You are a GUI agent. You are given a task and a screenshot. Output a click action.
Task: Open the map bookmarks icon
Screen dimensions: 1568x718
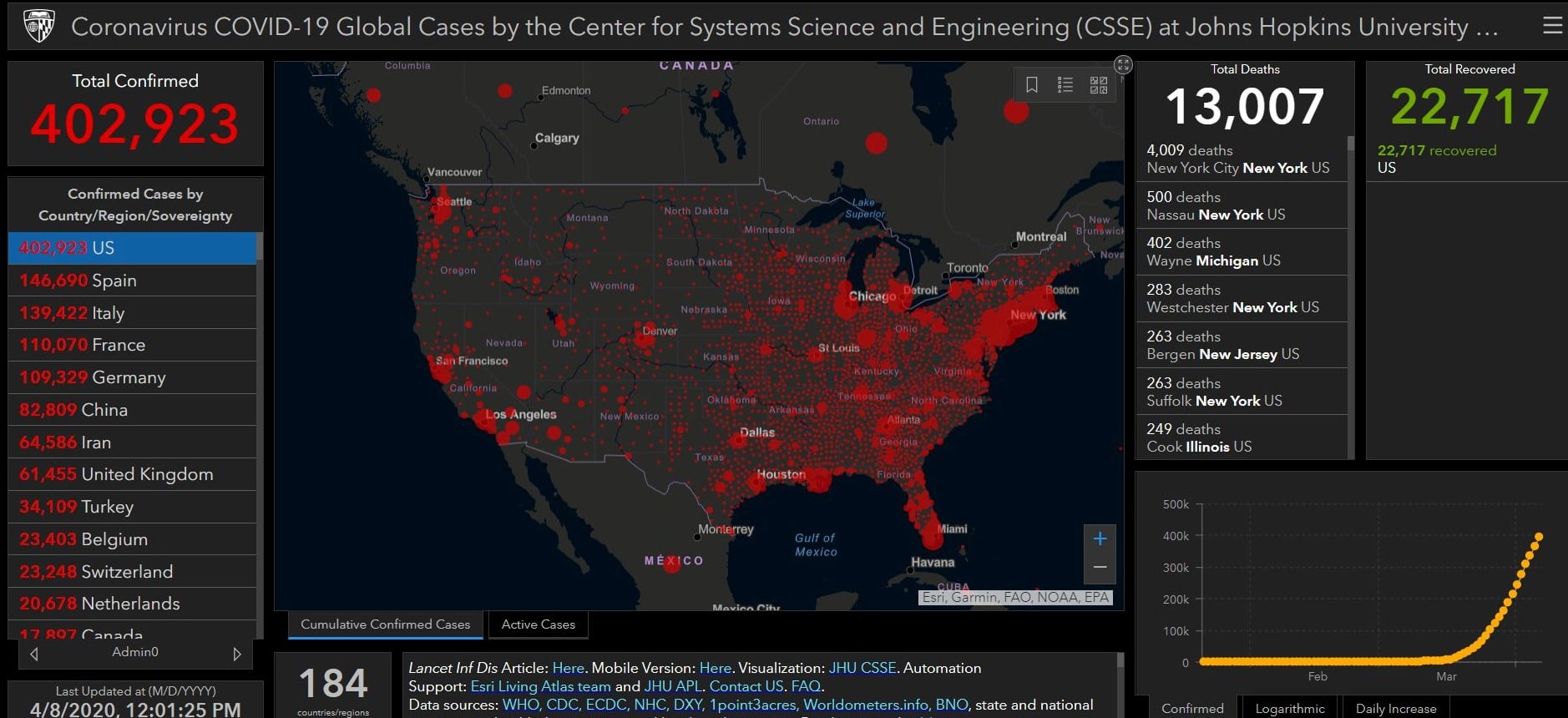1032,85
